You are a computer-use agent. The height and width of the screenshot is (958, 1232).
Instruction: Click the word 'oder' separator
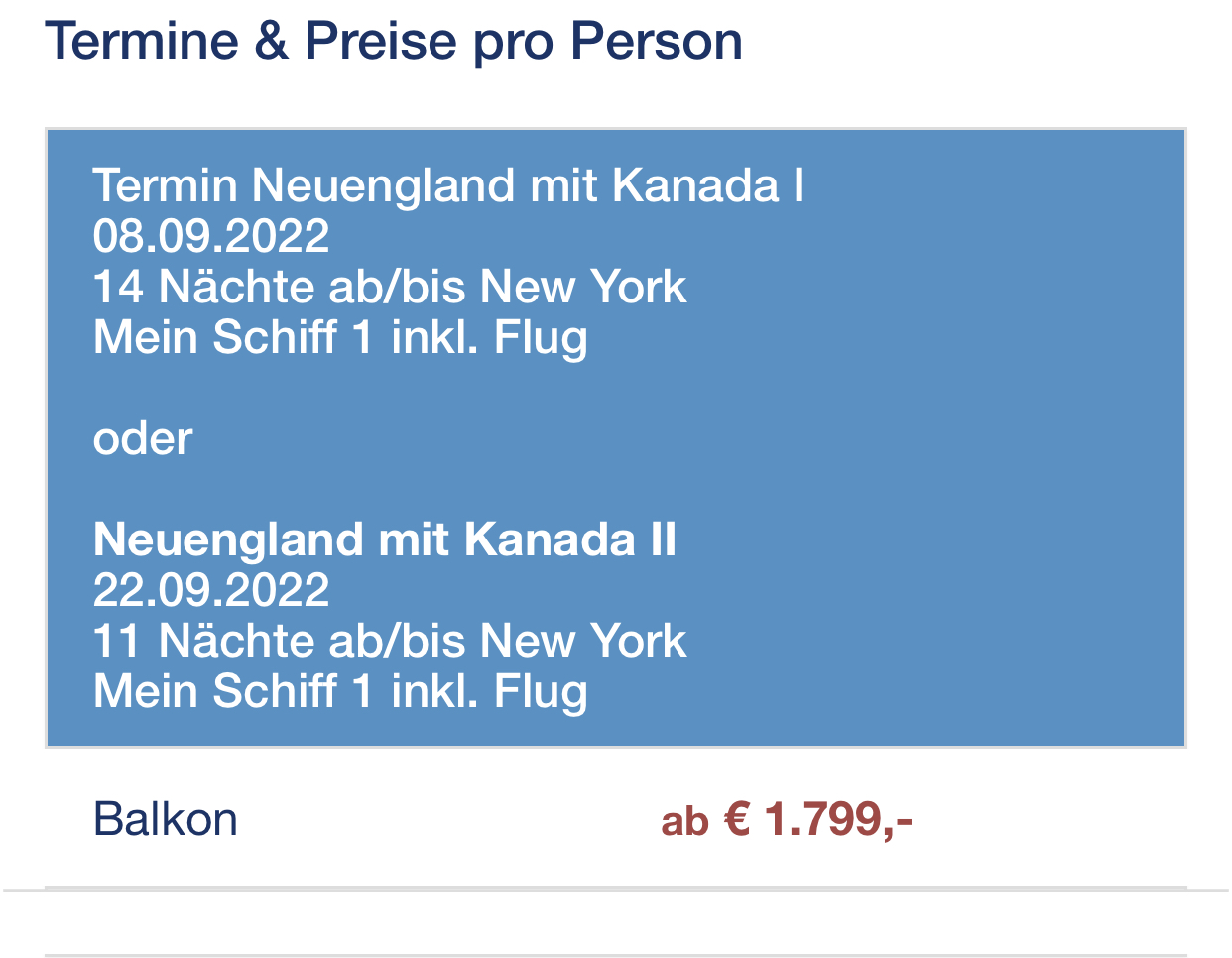[x=143, y=438]
